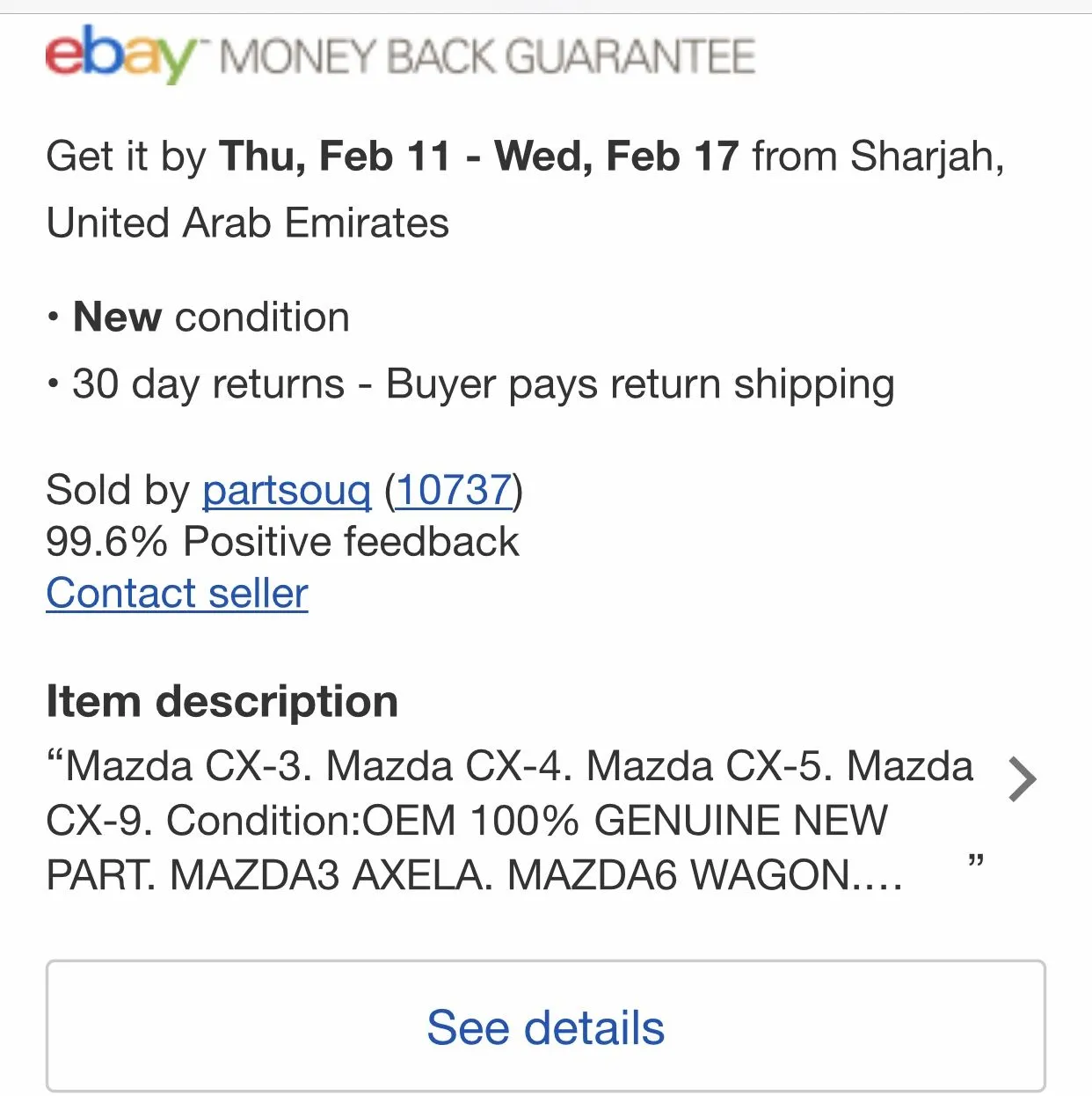Open the partsouq seller profile link
The width and height of the screenshot is (1092, 1096).
(x=287, y=490)
